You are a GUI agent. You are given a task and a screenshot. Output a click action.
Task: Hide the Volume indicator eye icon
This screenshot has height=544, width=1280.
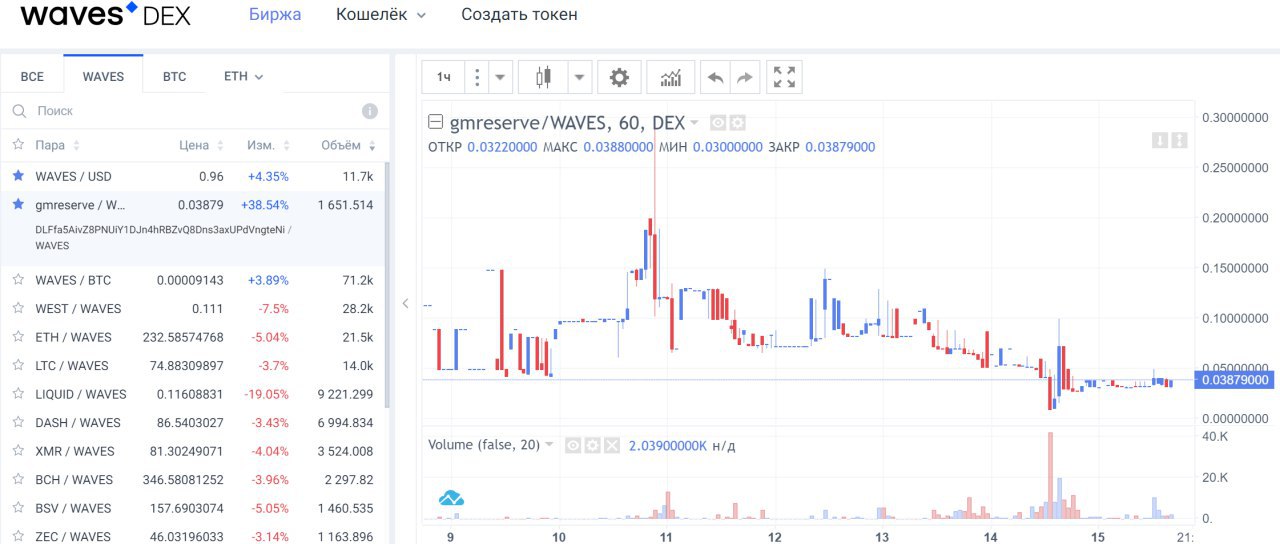click(573, 445)
